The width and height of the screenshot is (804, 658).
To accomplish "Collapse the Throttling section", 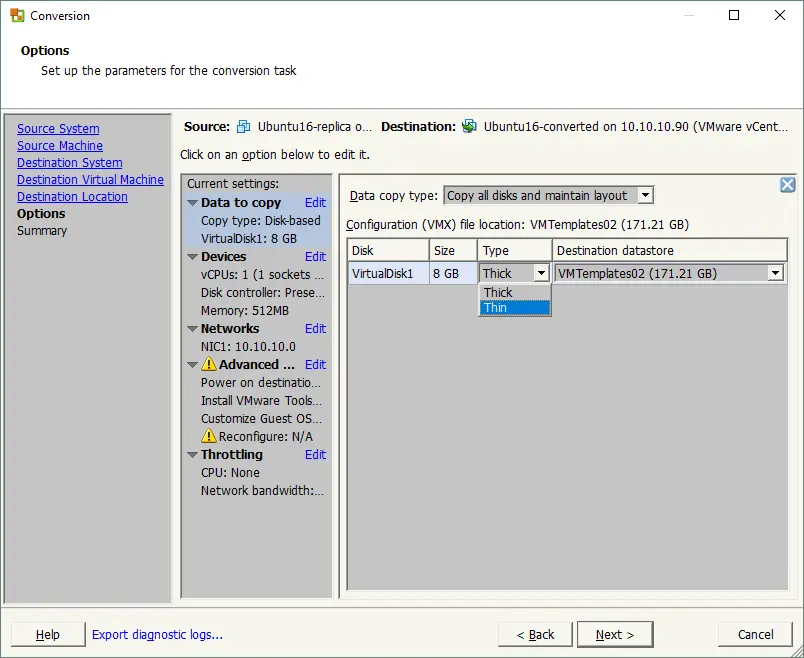I will point(192,454).
